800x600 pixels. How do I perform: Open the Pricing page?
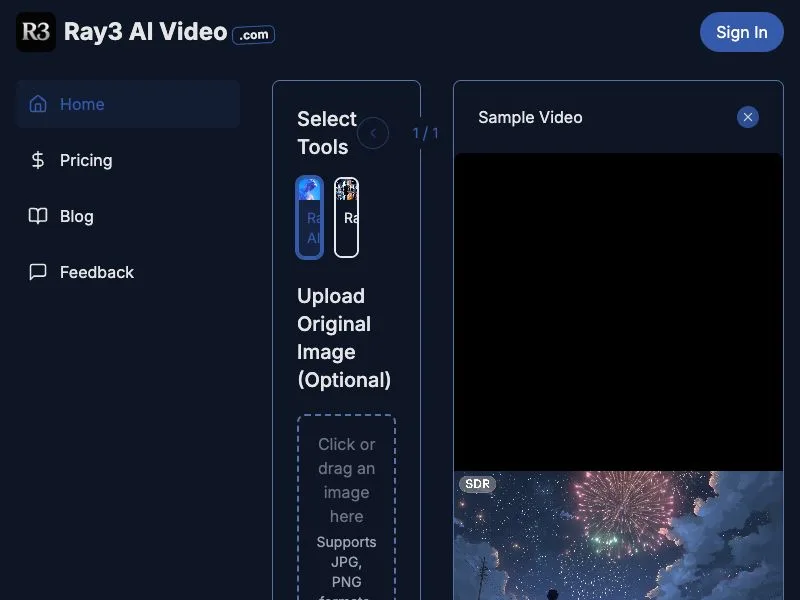tap(86, 160)
